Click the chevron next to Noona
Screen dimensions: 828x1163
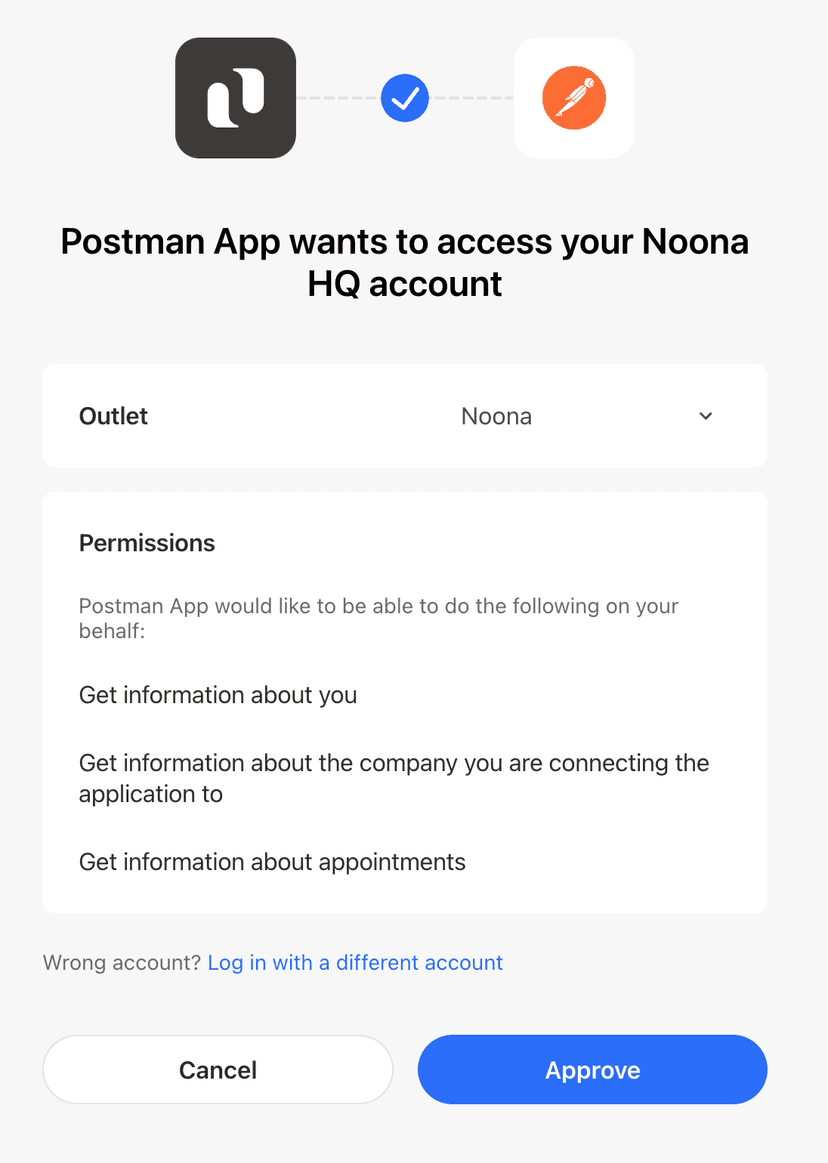[x=705, y=416]
